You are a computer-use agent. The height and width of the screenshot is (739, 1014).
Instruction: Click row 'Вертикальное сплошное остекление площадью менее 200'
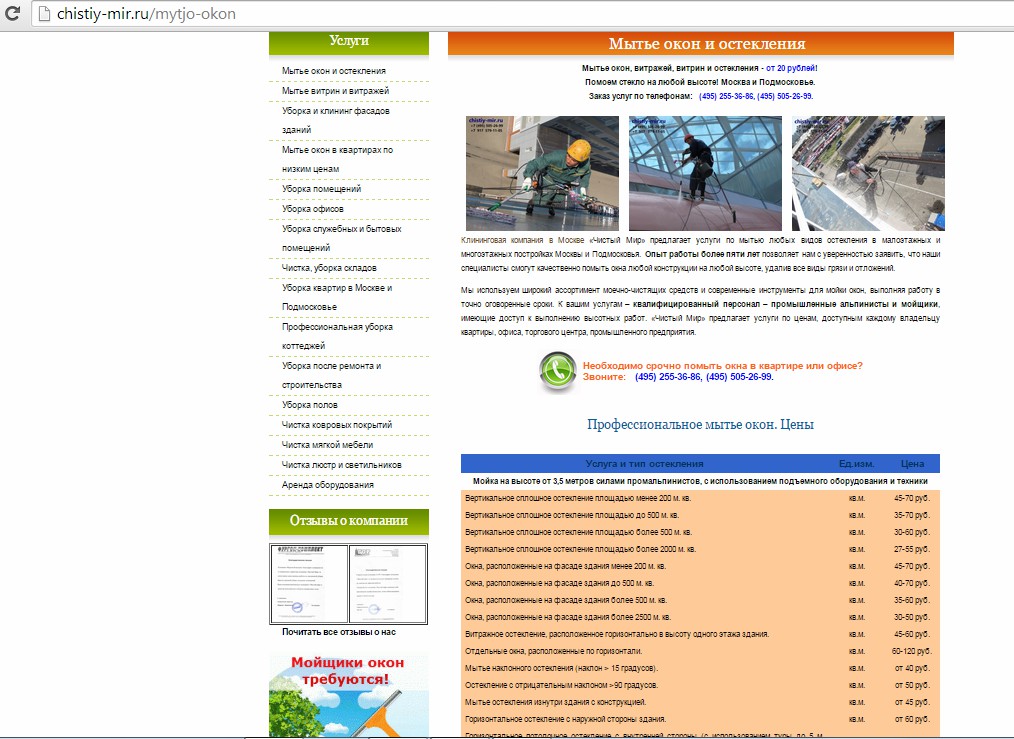700,498
